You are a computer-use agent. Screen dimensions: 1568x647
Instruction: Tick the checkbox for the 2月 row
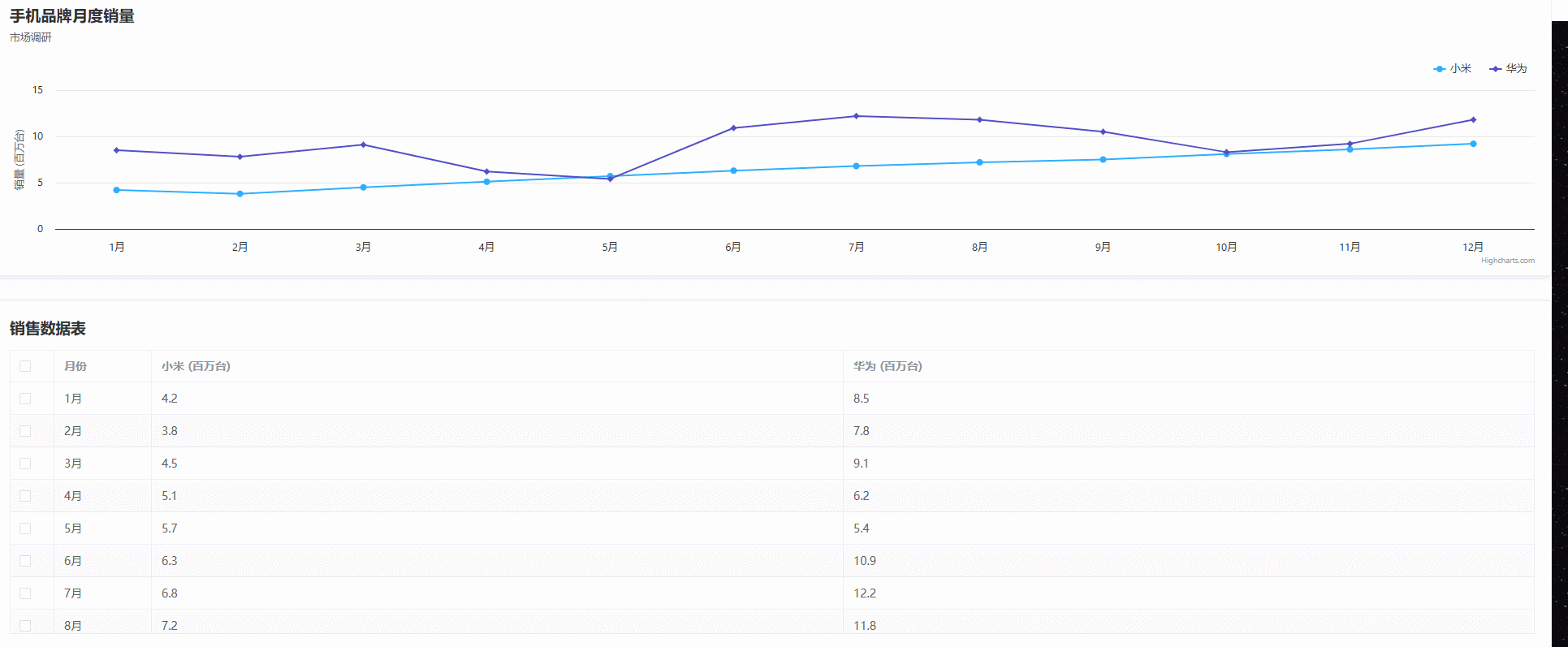click(x=25, y=431)
